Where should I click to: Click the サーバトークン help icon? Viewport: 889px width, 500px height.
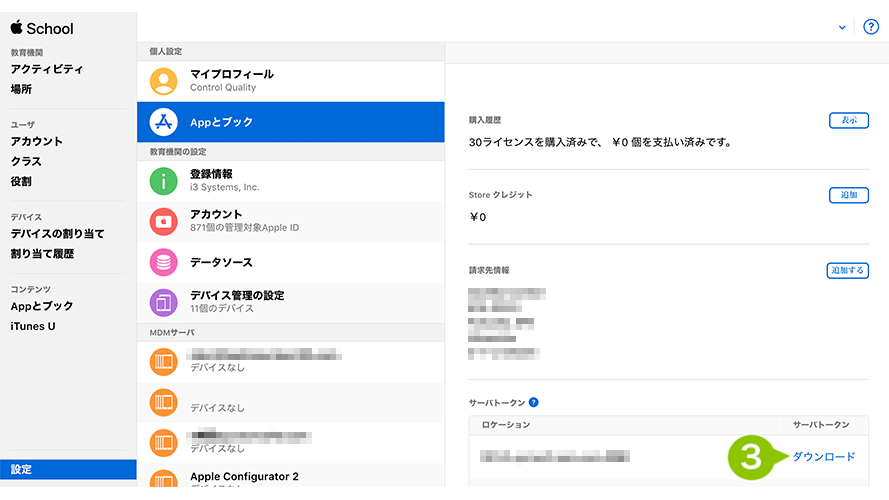(534, 402)
